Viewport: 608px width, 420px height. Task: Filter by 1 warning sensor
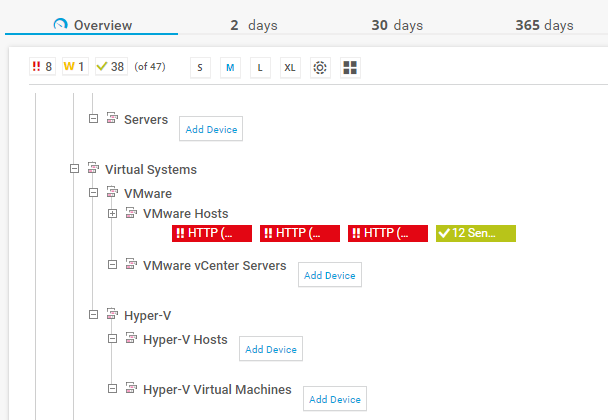[x=74, y=67]
